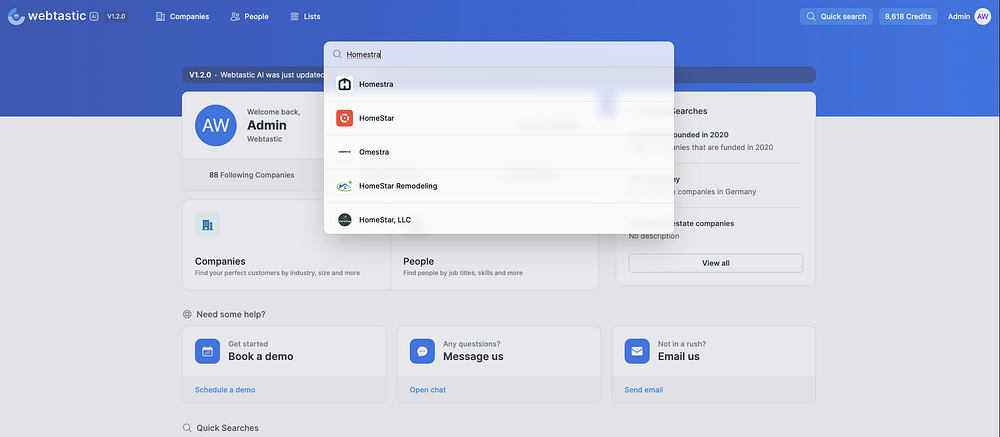Click the Companies building icon on card
This screenshot has height=437, width=1000.
[207, 225]
